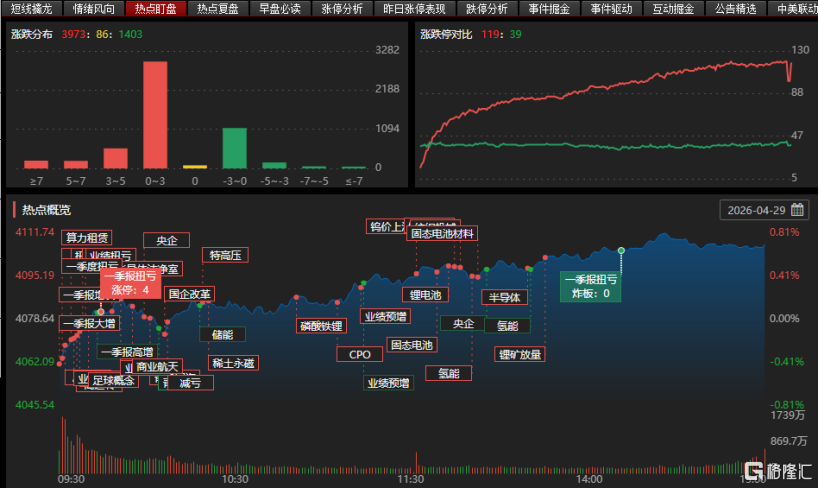Click the 14:00 time axis label
The image size is (819, 488).
[x=589, y=479]
